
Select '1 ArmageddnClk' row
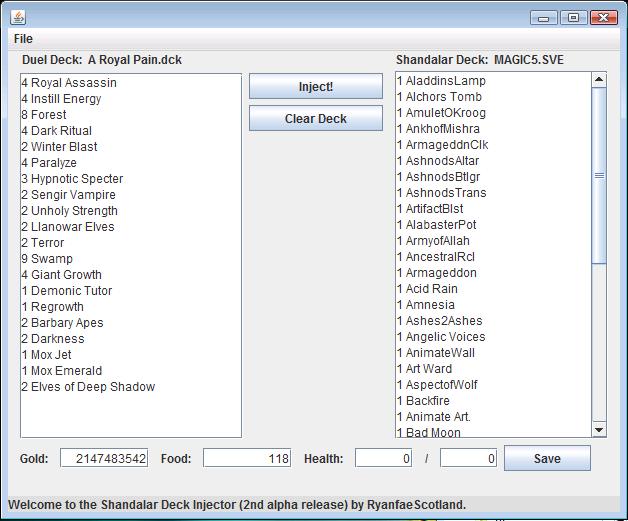tap(493, 145)
